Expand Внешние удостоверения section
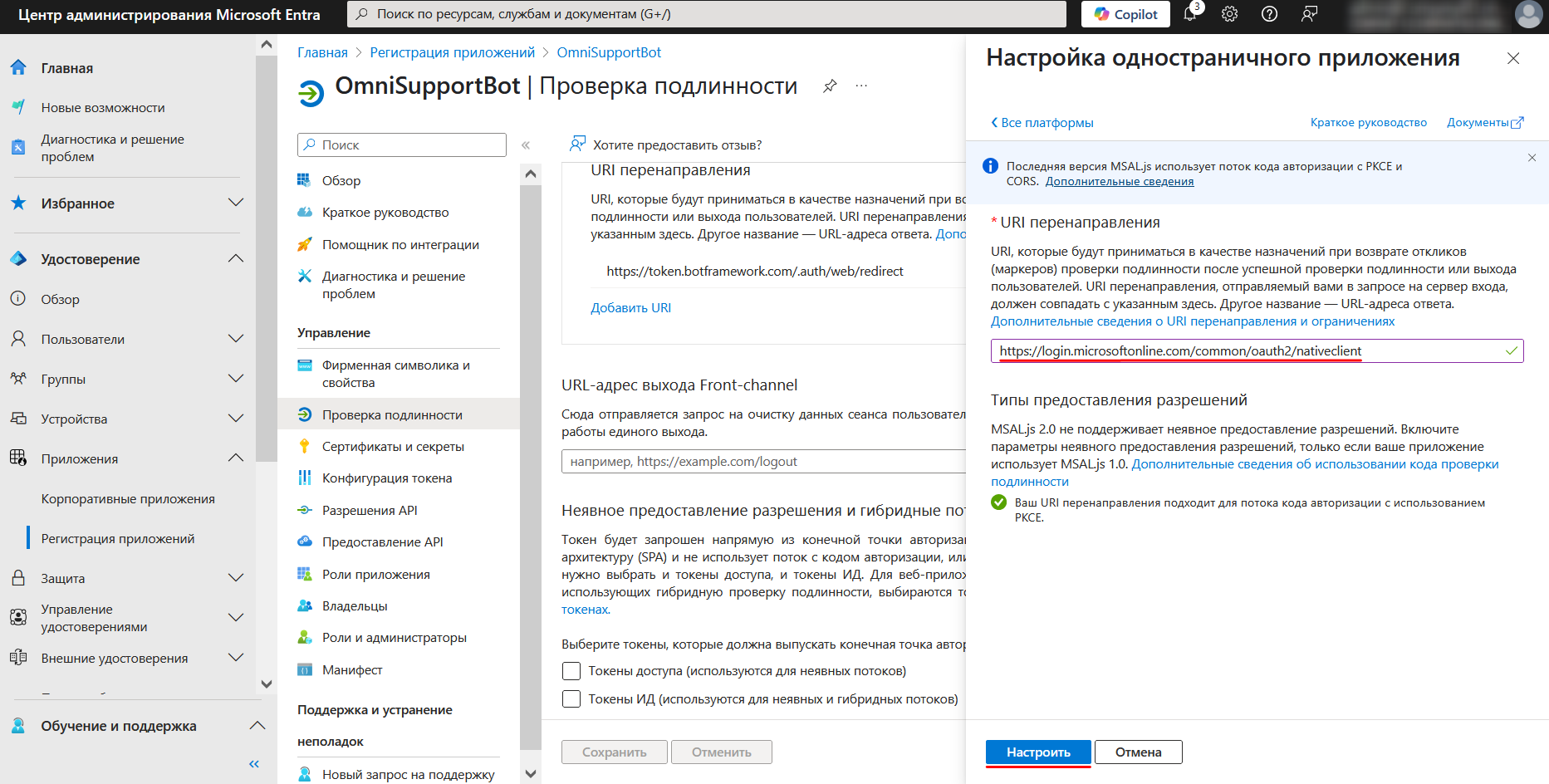 pos(236,658)
